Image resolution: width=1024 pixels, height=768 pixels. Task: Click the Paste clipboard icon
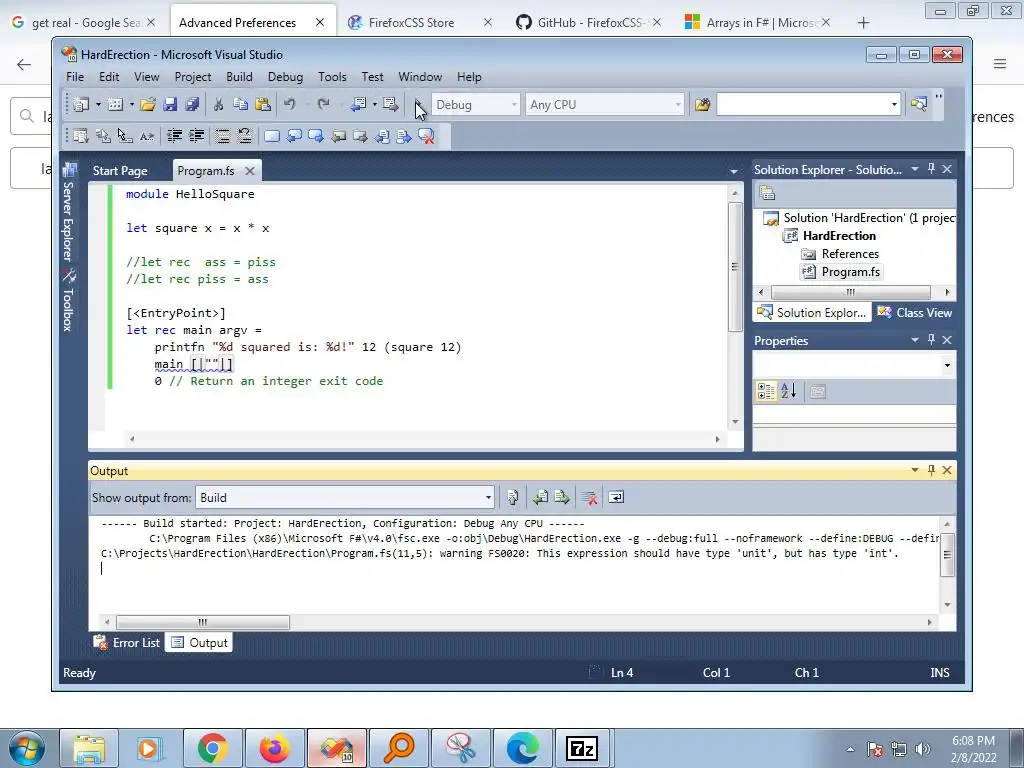tap(263, 104)
